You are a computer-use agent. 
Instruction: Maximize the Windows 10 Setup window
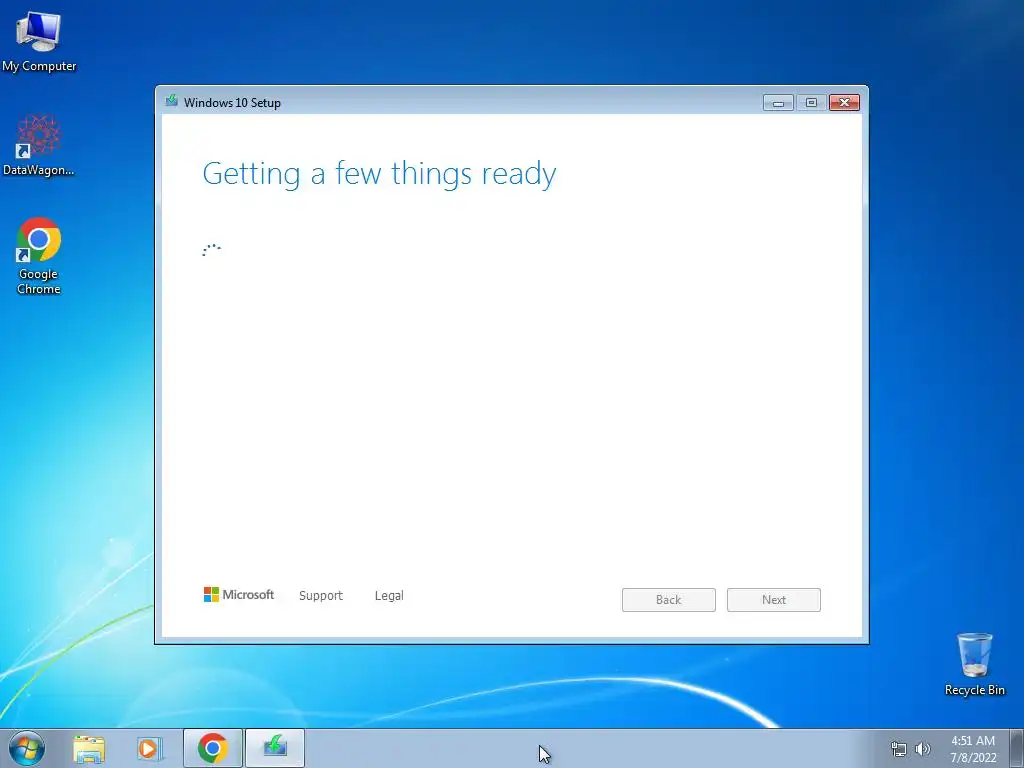pyautogui.click(x=811, y=103)
